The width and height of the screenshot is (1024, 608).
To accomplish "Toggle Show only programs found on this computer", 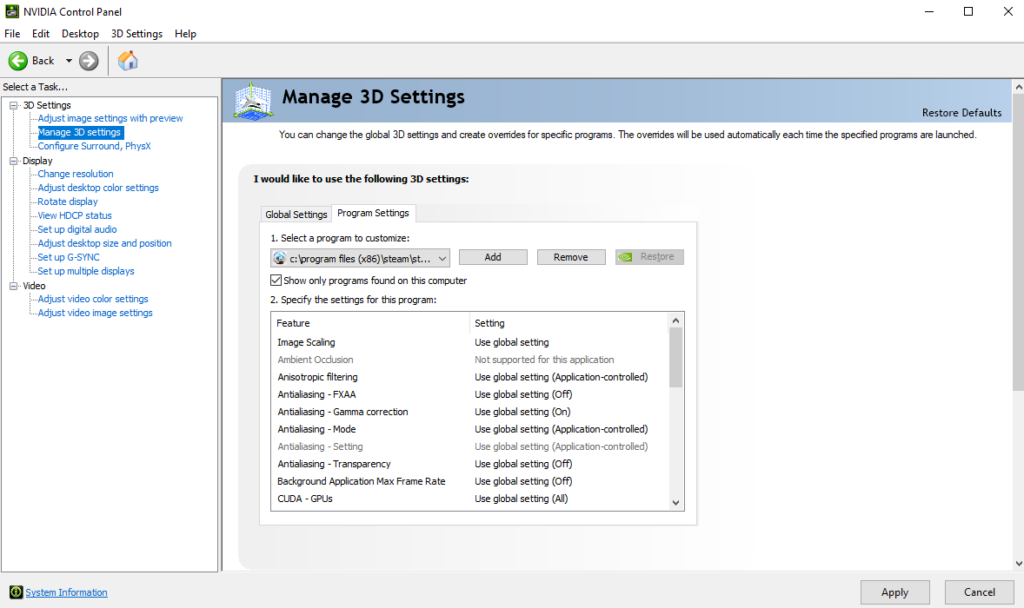I will [277, 281].
